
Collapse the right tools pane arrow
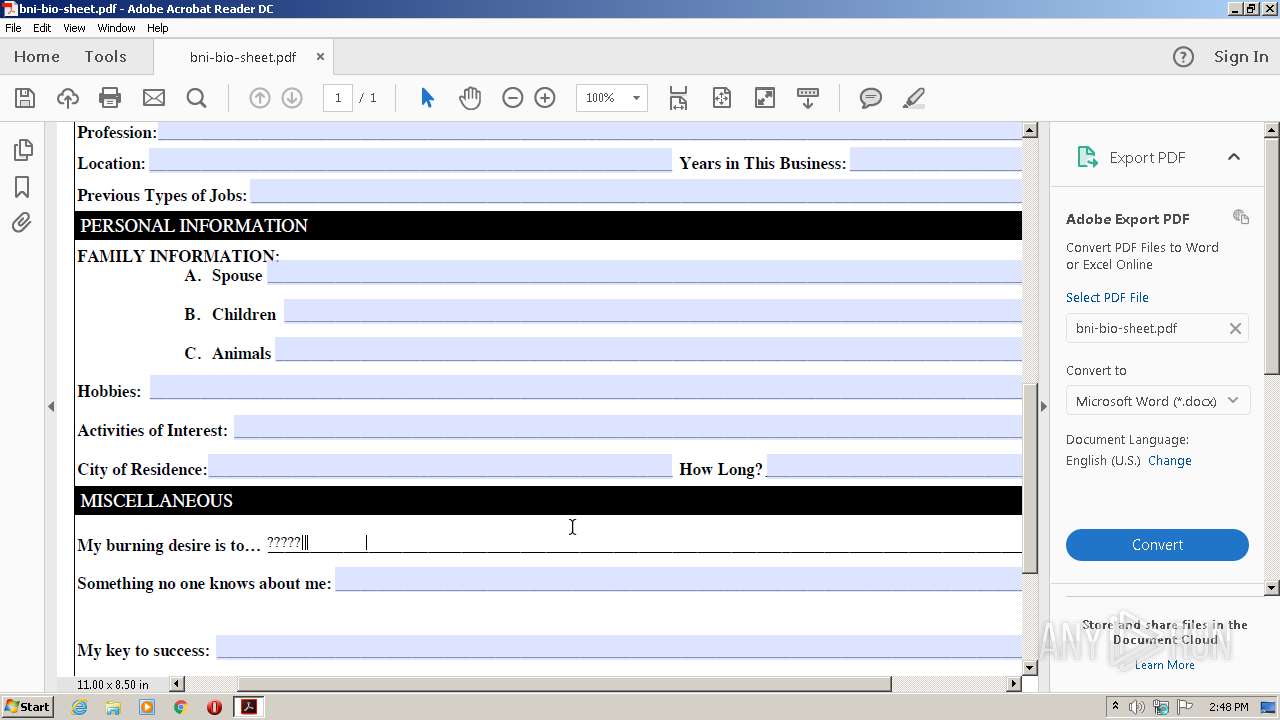click(1043, 406)
